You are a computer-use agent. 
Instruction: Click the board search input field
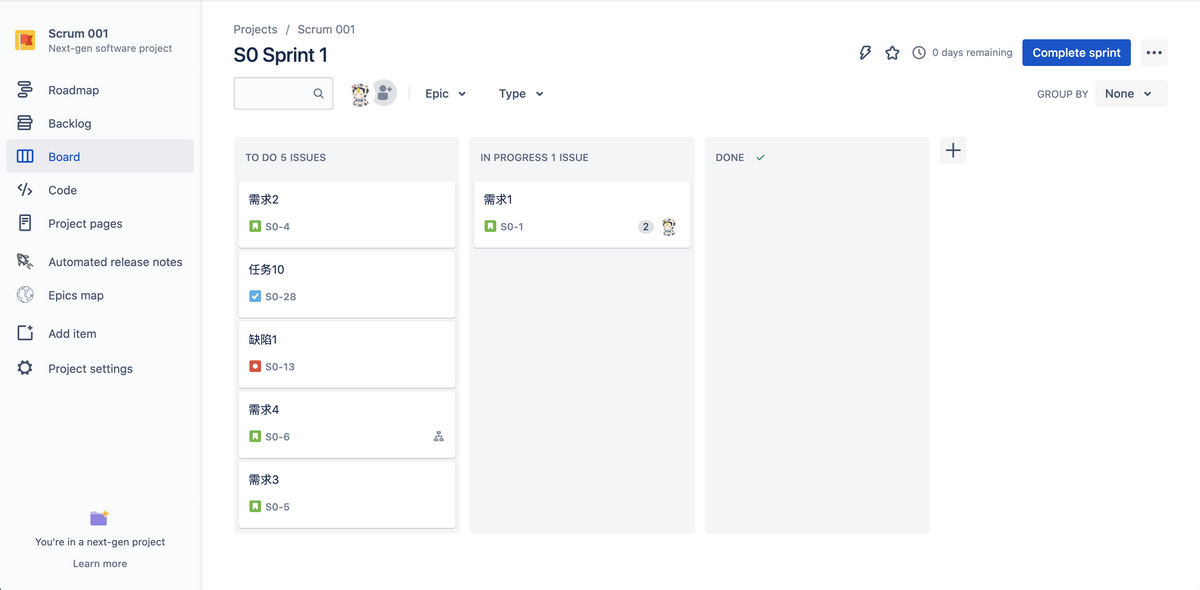[x=273, y=94]
